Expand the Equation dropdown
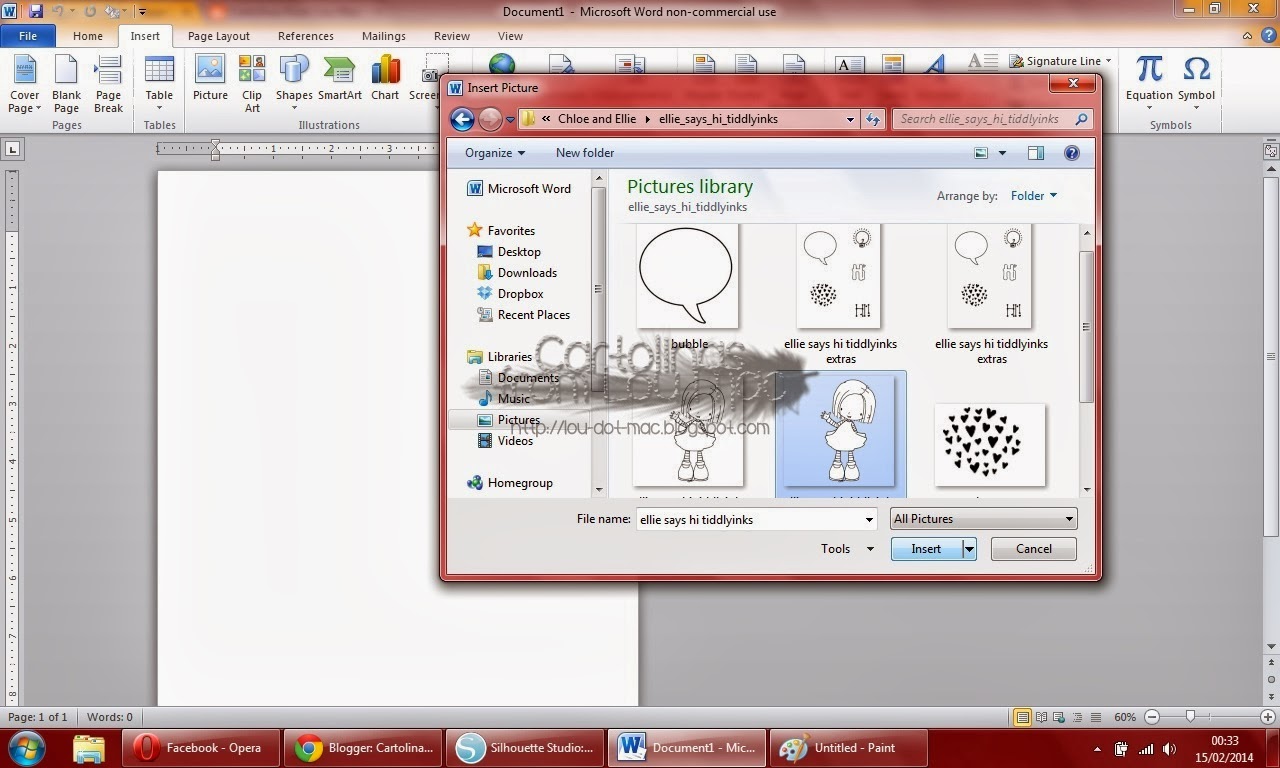 pos(1149,84)
